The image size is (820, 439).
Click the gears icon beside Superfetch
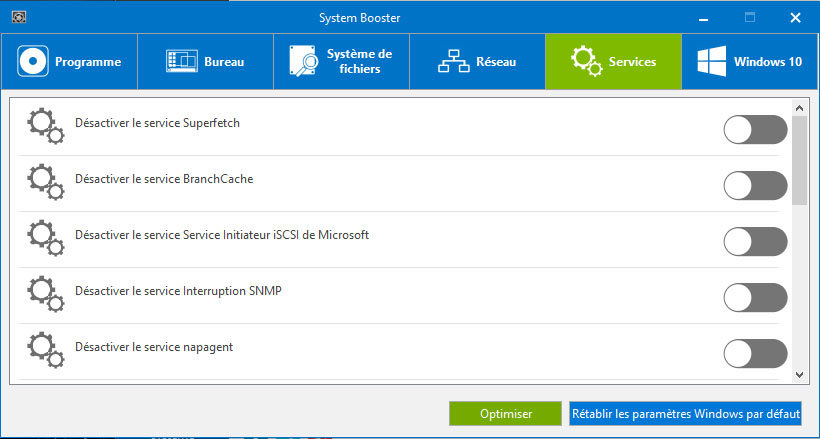[x=45, y=126]
